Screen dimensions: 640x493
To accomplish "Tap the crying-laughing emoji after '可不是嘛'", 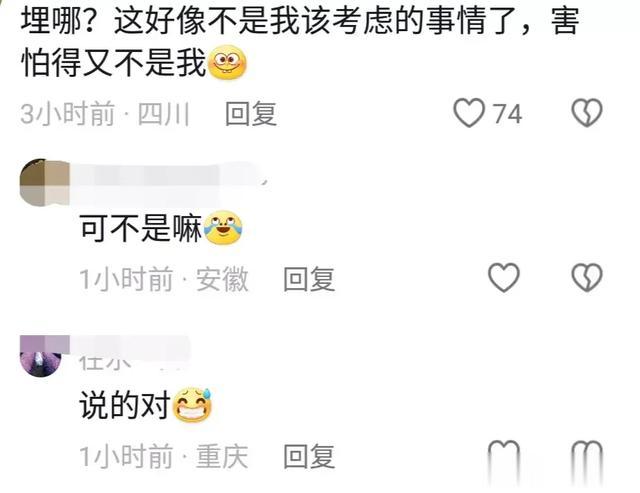I will pyautogui.click(x=222, y=228).
